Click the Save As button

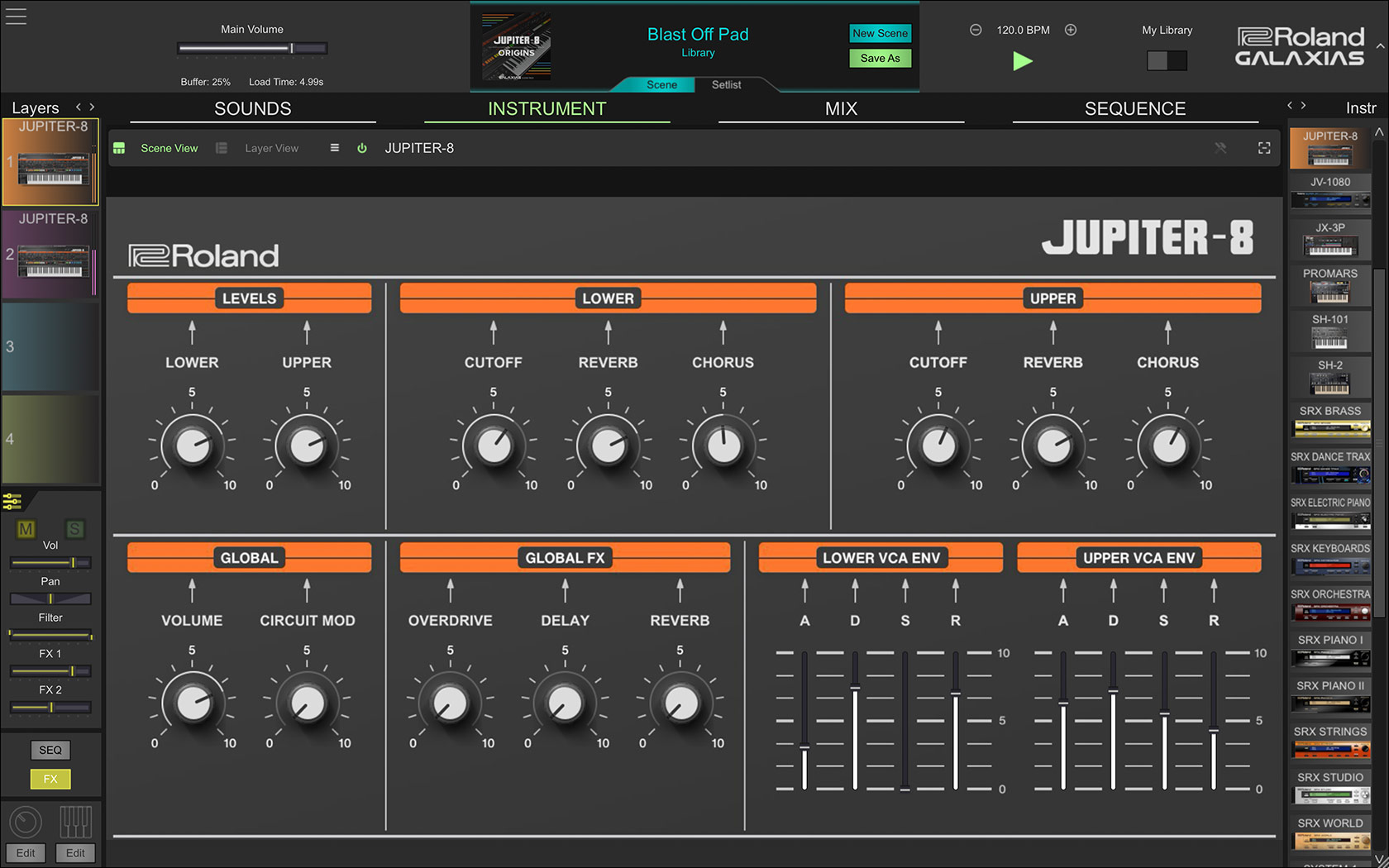coord(881,58)
